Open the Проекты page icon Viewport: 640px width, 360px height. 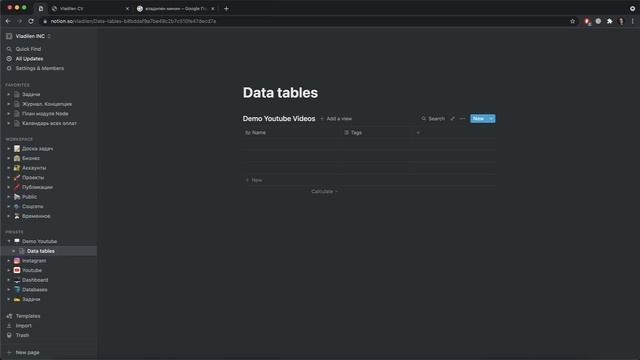(x=17, y=178)
